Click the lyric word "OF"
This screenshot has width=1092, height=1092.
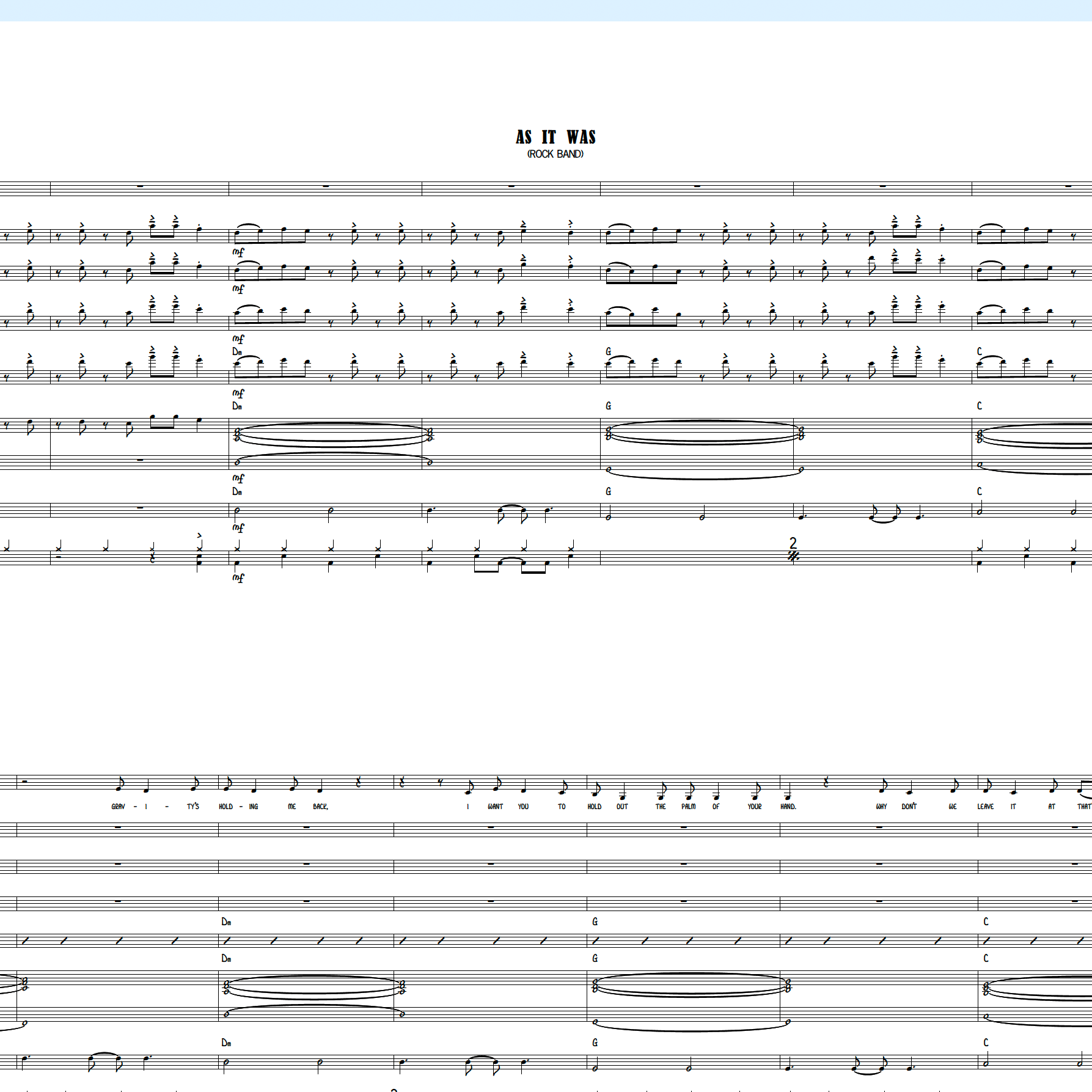click(x=716, y=807)
